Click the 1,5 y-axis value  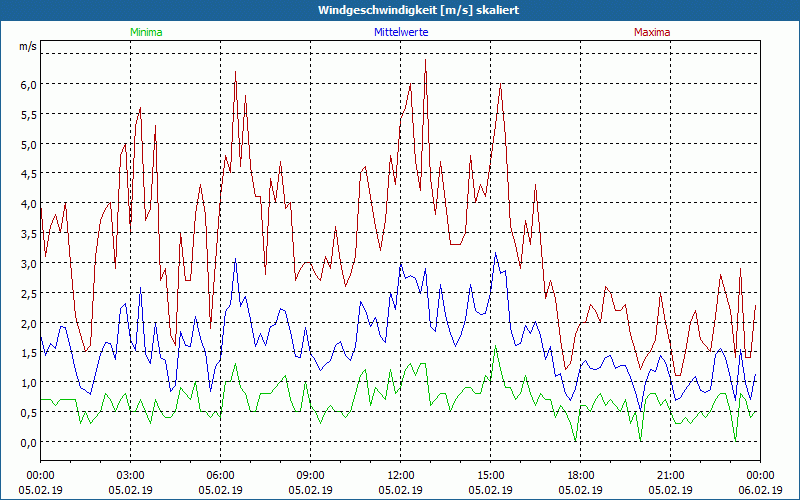[29, 353]
